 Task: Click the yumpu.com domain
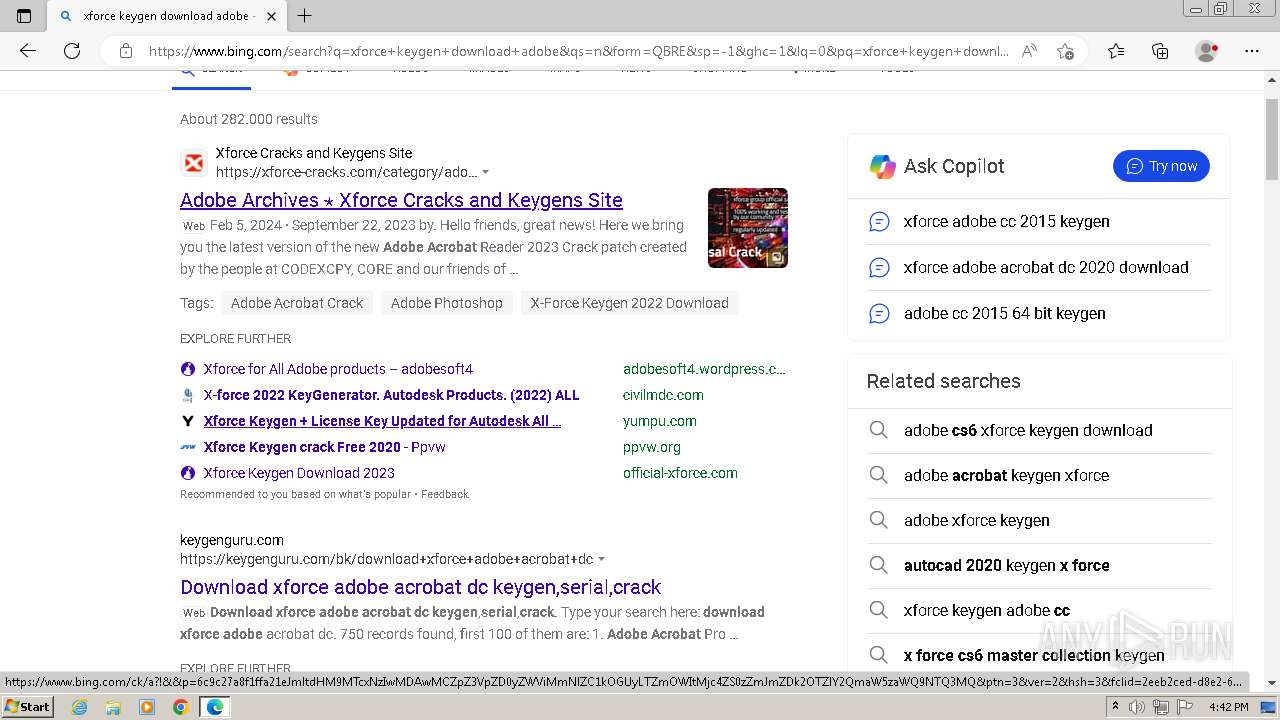[x=660, y=421]
